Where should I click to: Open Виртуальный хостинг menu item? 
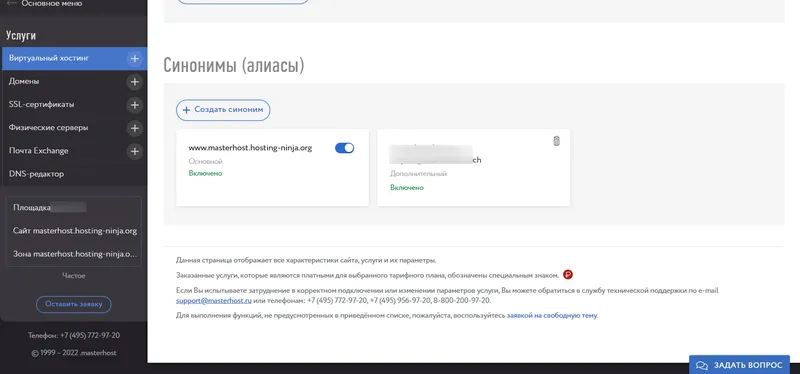(74, 59)
